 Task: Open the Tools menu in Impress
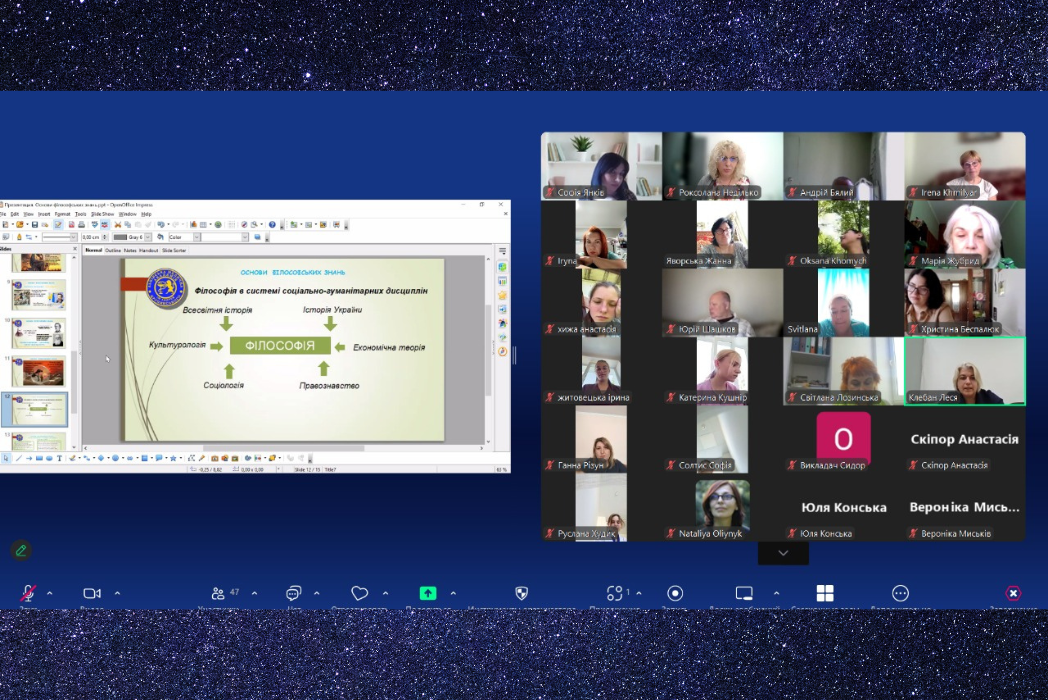click(x=81, y=214)
